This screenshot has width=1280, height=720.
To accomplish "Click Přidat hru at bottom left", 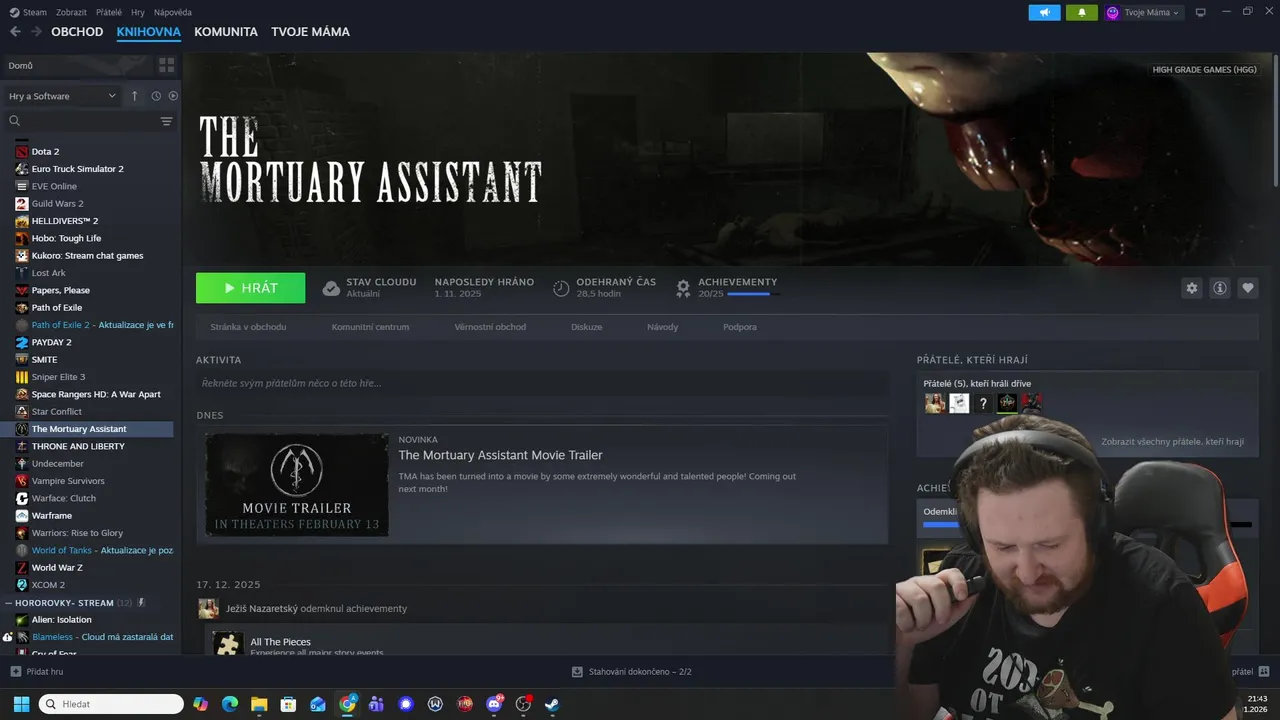I will coord(37,672).
